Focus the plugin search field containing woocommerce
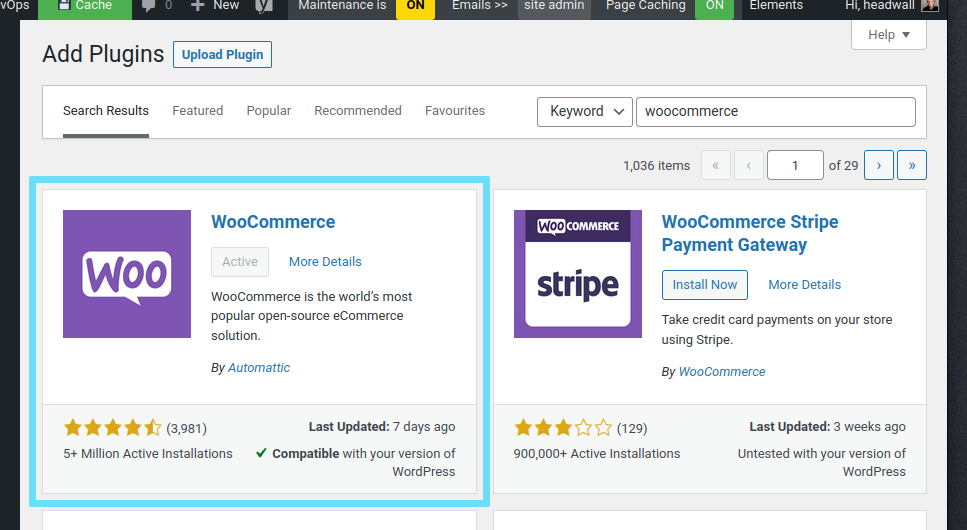Viewport: 967px width, 530px height. coord(776,112)
